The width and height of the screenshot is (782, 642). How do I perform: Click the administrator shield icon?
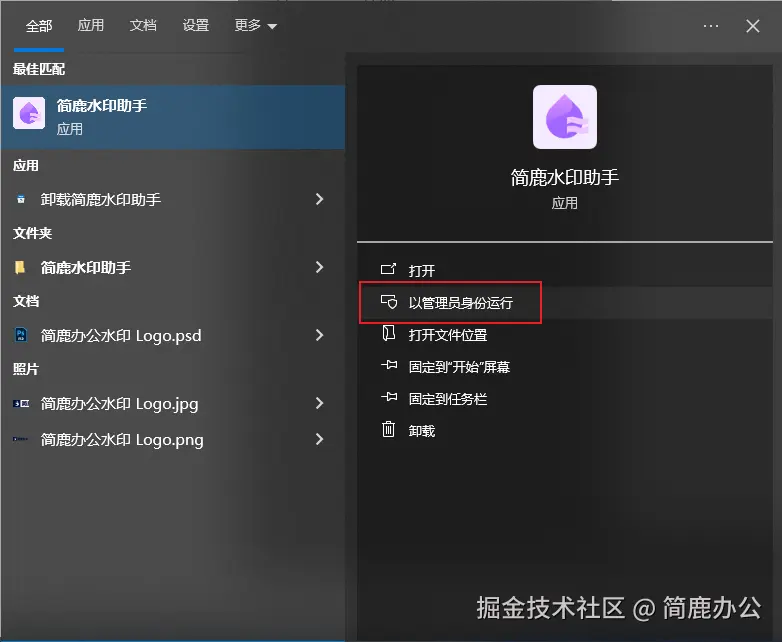coord(389,302)
